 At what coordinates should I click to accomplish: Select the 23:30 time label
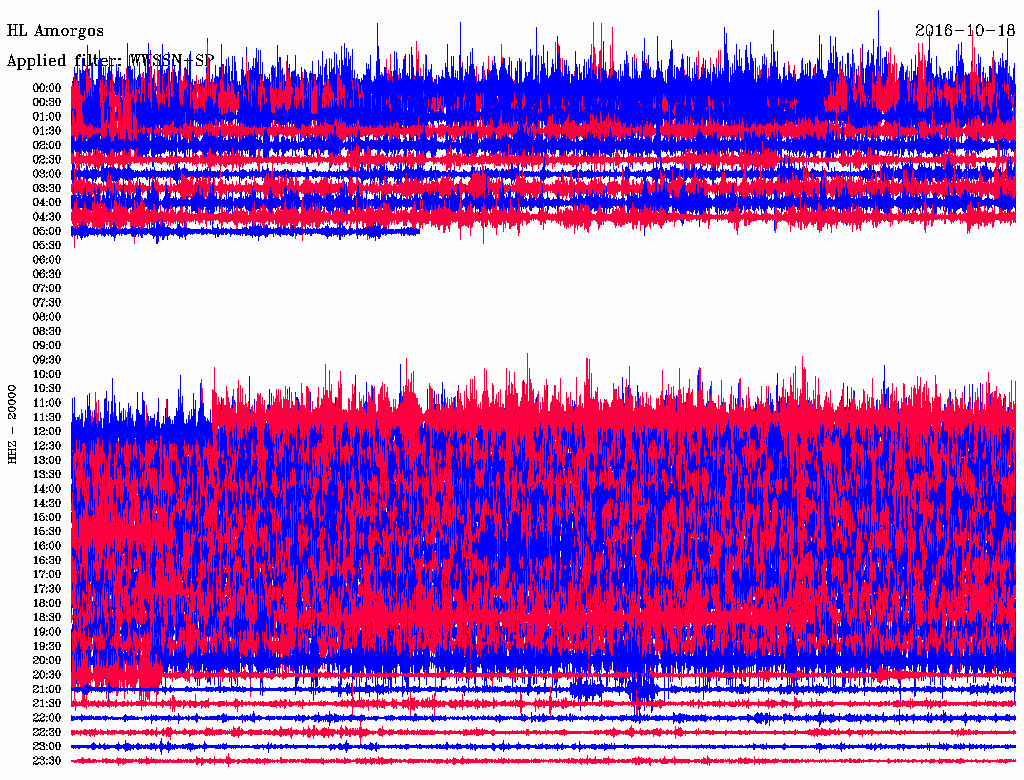(x=47, y=760)
